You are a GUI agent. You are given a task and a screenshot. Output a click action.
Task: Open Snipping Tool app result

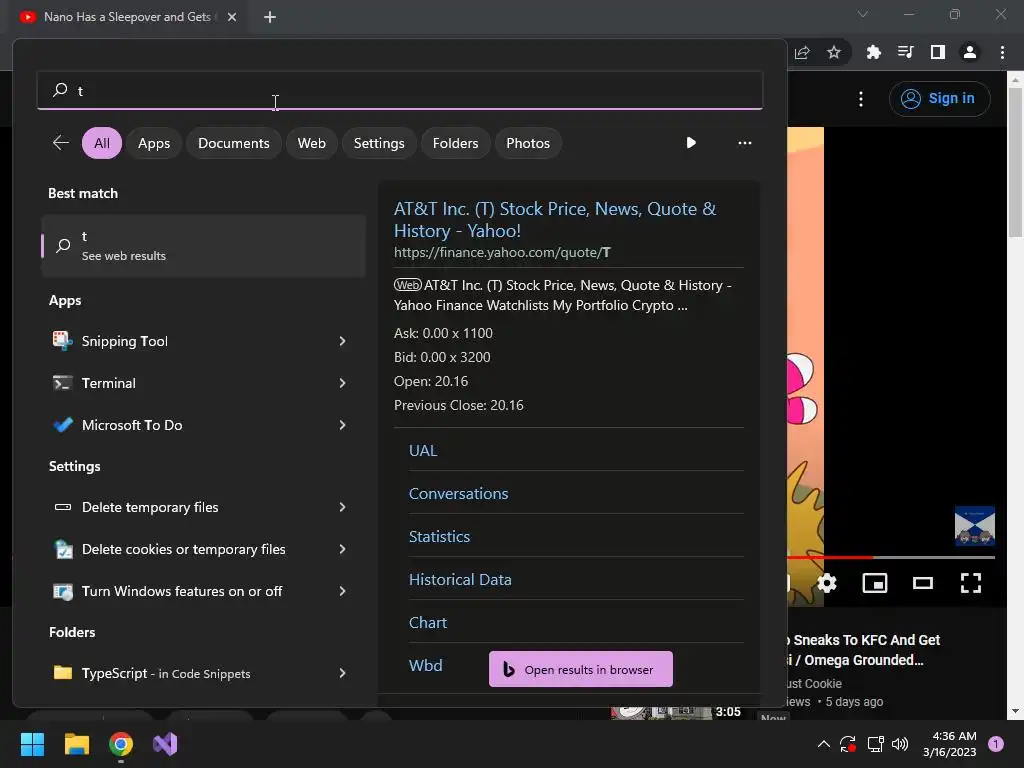click(202, 341)
